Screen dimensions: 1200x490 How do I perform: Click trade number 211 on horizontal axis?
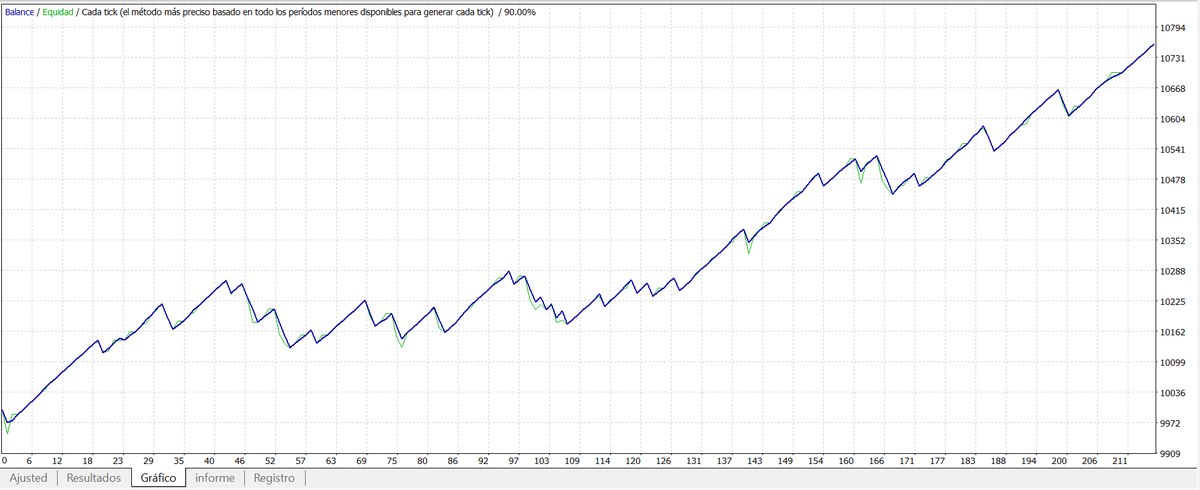coord(1120,461)
